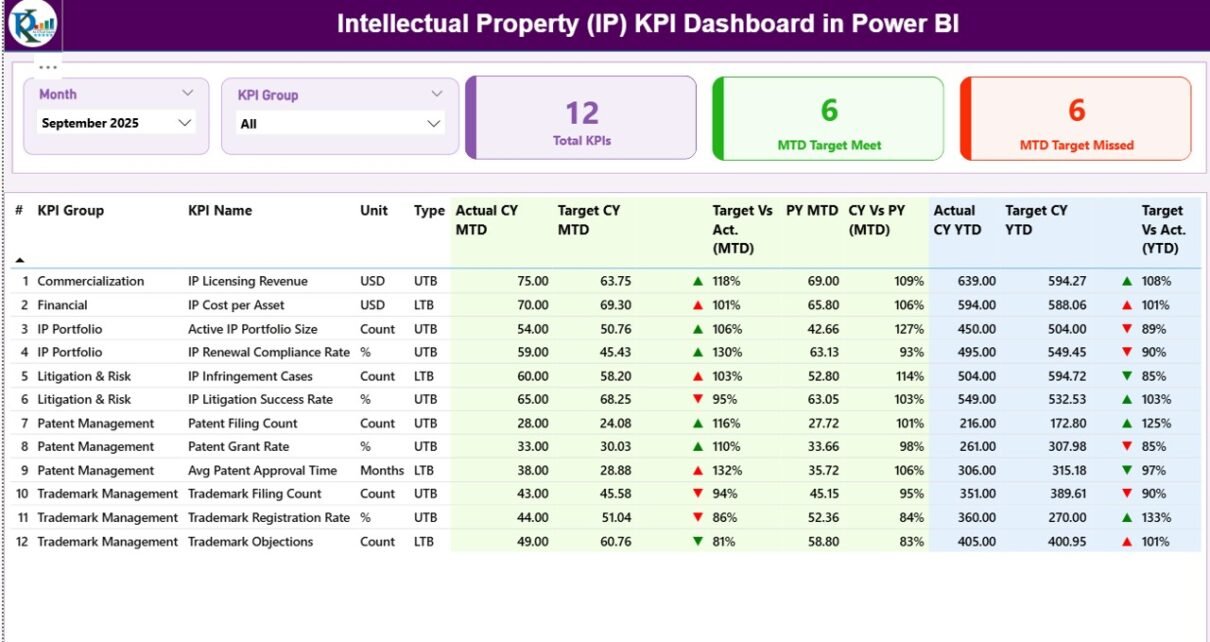Click MTD red up arrow for Avg Patent Approval Time
The height and width of the screenshot is (642, 1210).
tap(698, 471)
